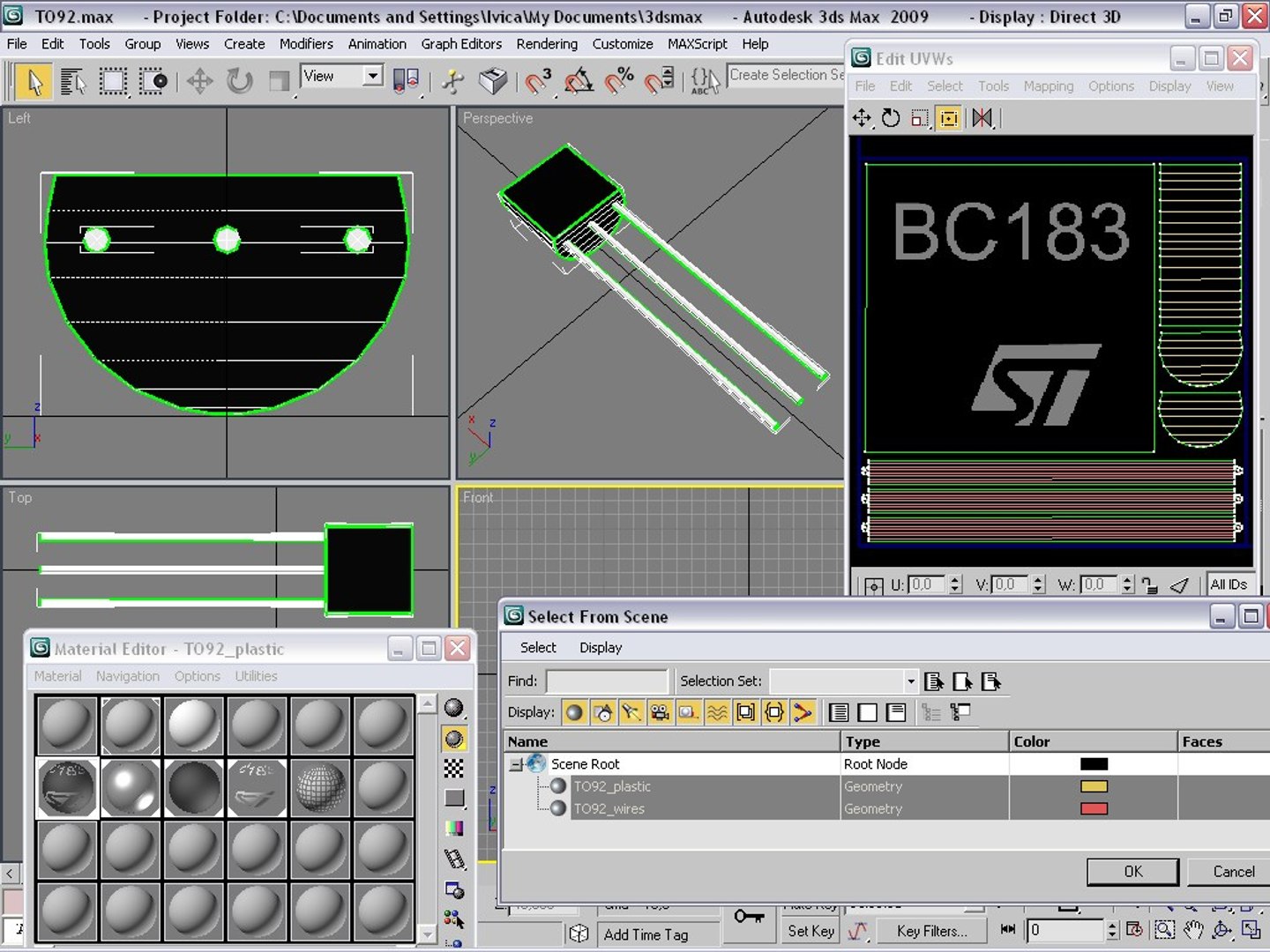Toggle Display Lights filter in Select From Scene

pyautogui.click(x=631, y=712)
